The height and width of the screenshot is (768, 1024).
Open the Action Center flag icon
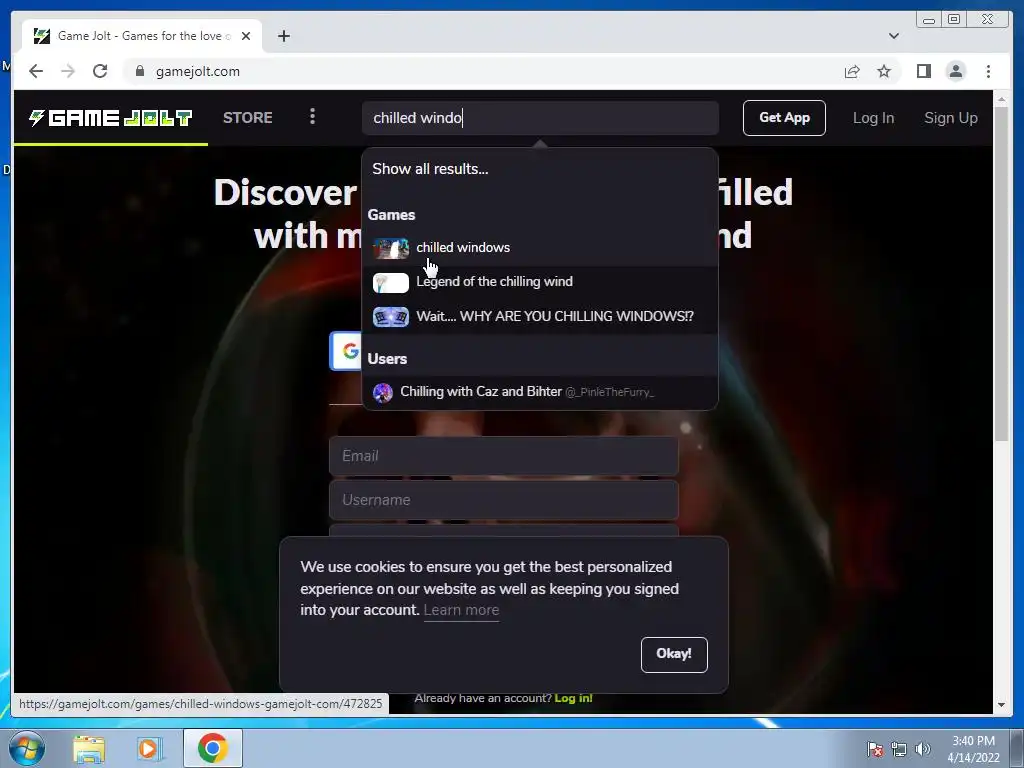click(875, 749)
